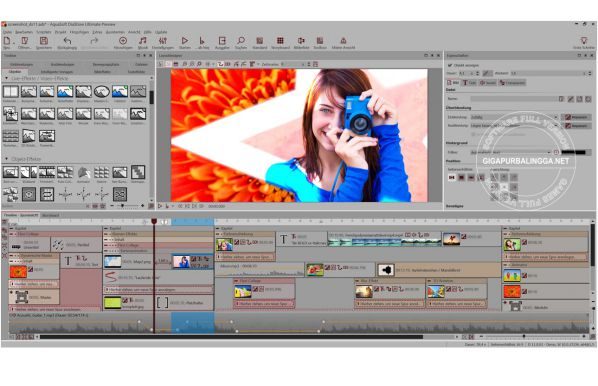Switch to Bildeditor layout icon
The height and width of the screenshot is (386, 598).
tap(301, 41)
